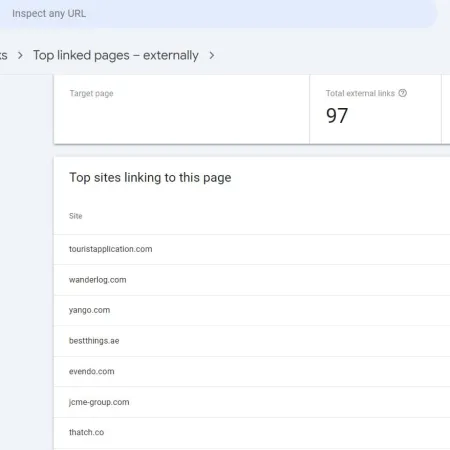Select the yango.com row
This screenshot has width=450, height=450.
pyautogui.click(x=252, y=310)
